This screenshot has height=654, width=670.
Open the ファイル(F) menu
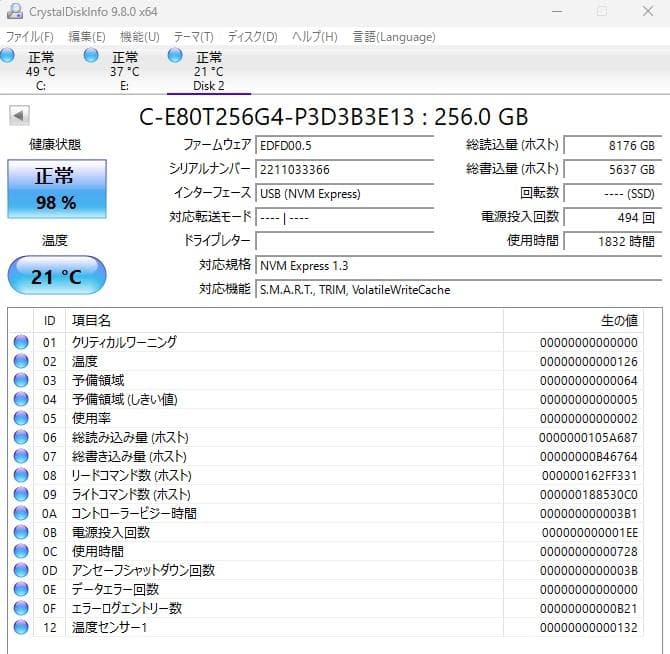point(29,37)
